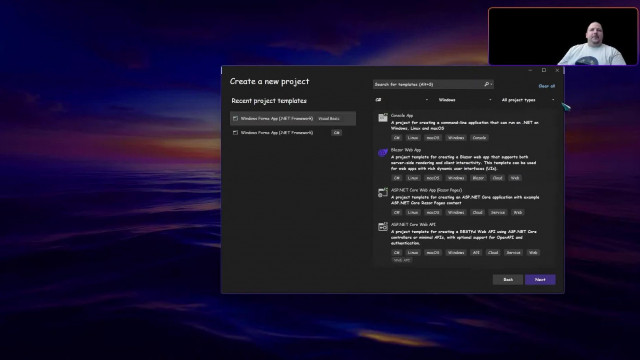Image resolution: width=640 pixels, height=360 pixels.
Task: Click the Web API tag on the last row
Action: [401, 260]
